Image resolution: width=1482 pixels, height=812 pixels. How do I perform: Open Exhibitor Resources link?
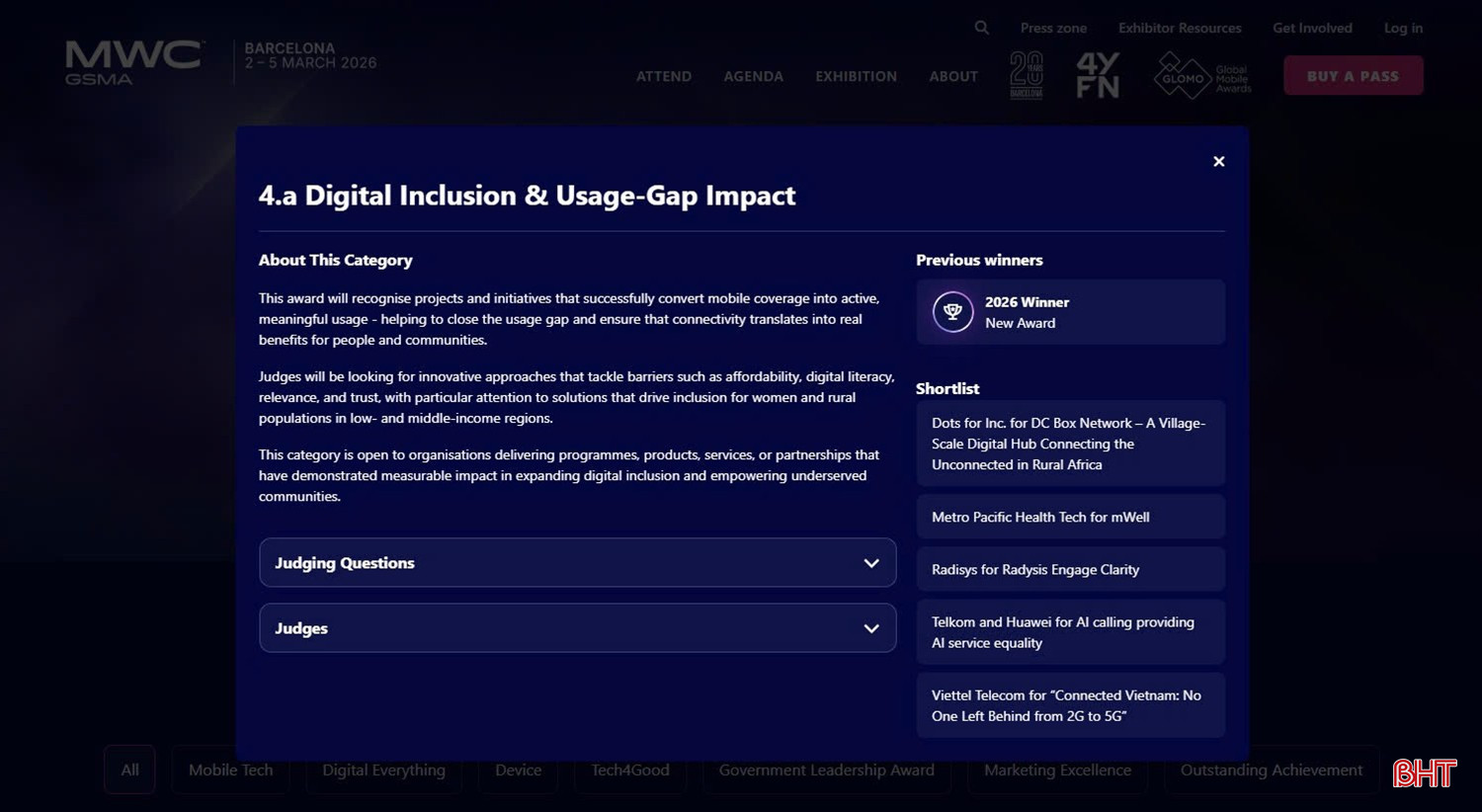point(1180,28)
